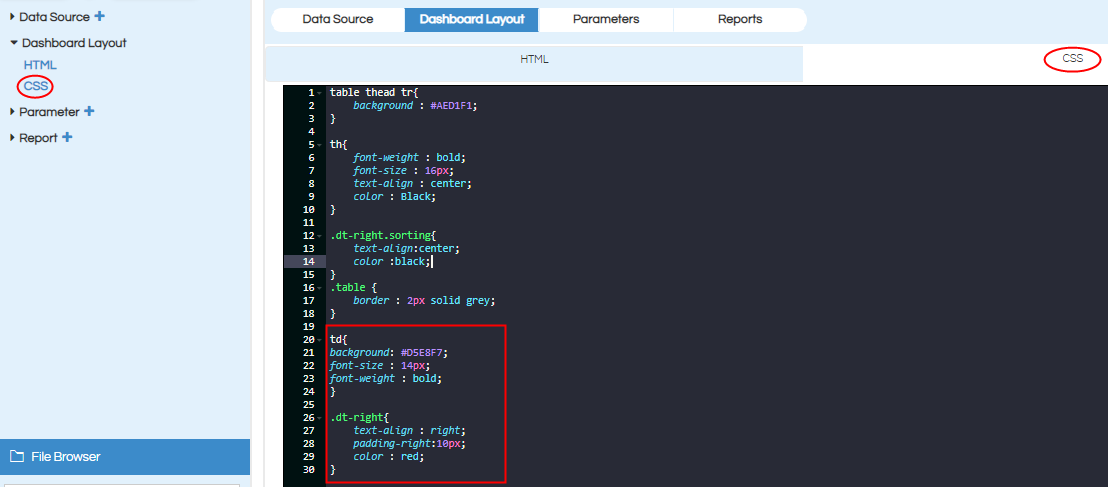This screenshot has width=1108, height=487.
Task: Click line number 25 in the gutter
Action: pos(309,404)
